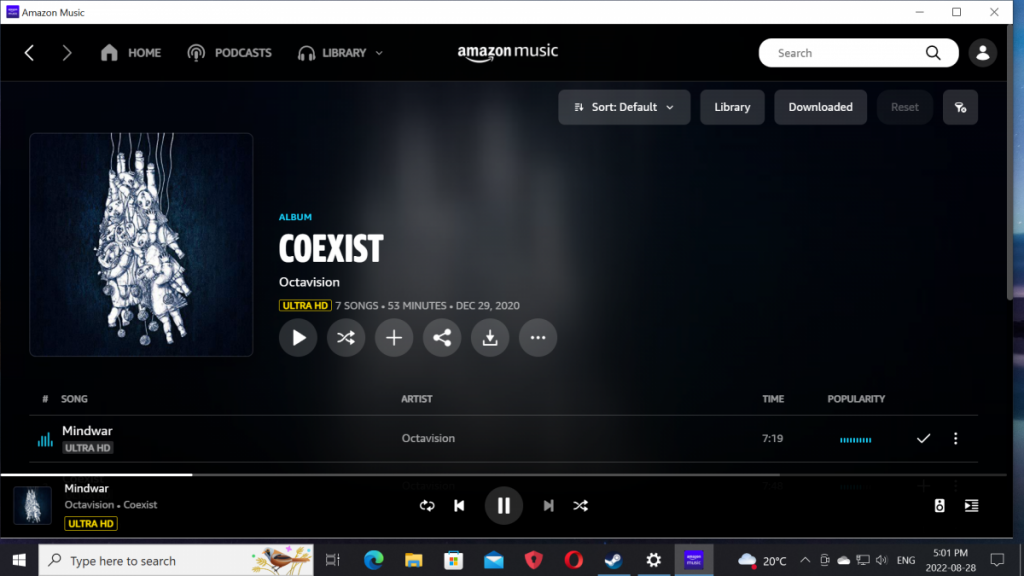
Task: Open the Mail app from the taskbar
Action: pos(494,560)
